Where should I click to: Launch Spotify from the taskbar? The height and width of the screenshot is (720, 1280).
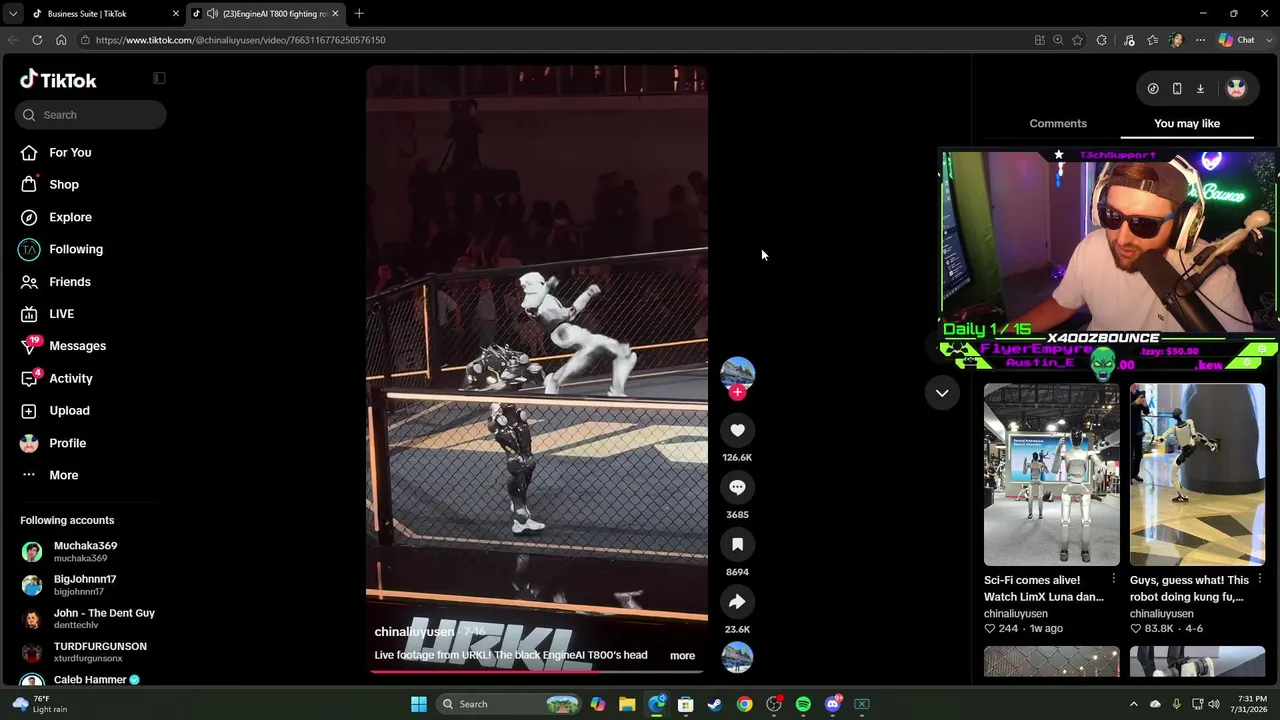tap(803, 704)
